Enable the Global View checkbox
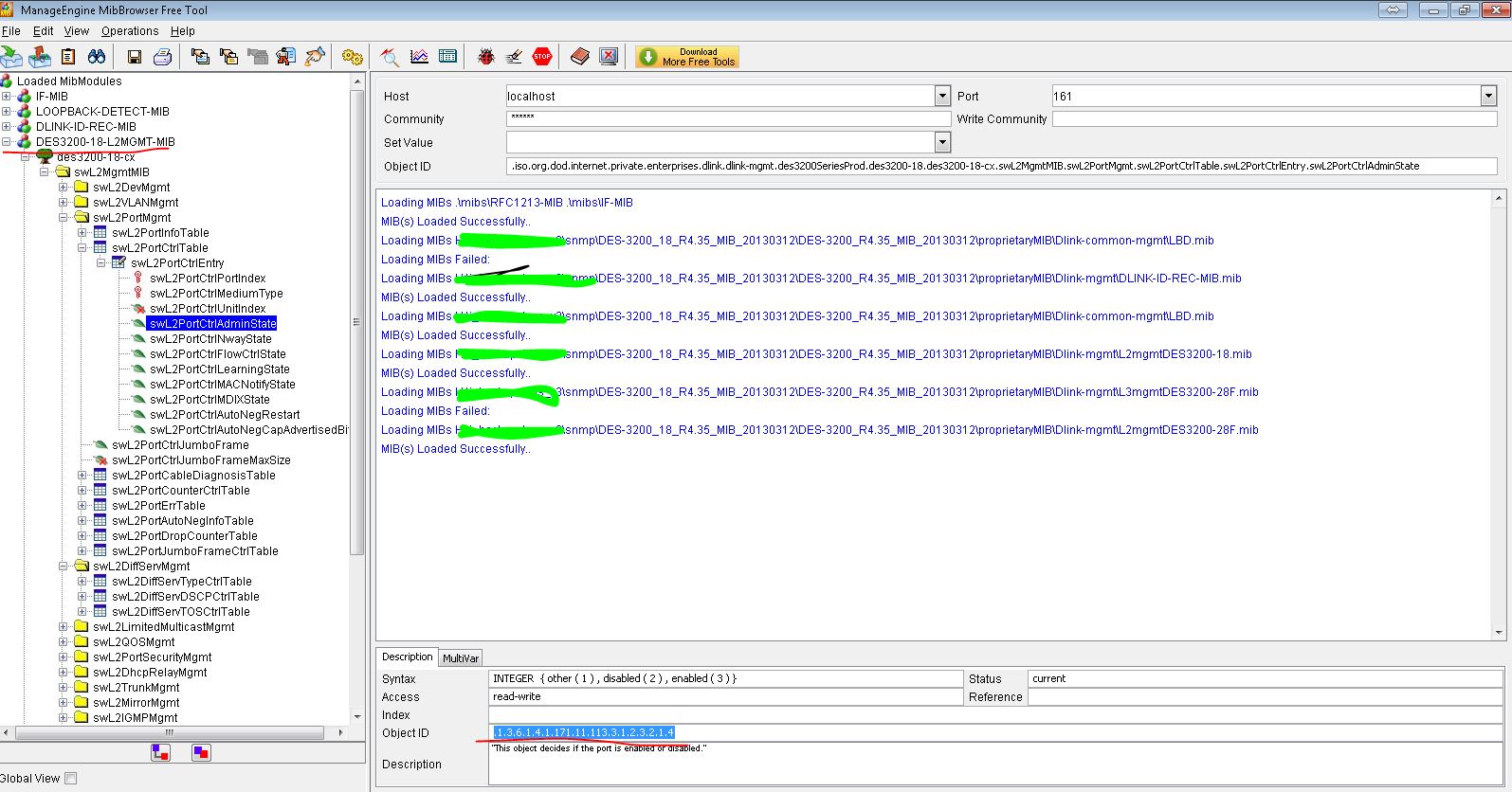This screenshot has height=792, width=1512. click(70, 779)
